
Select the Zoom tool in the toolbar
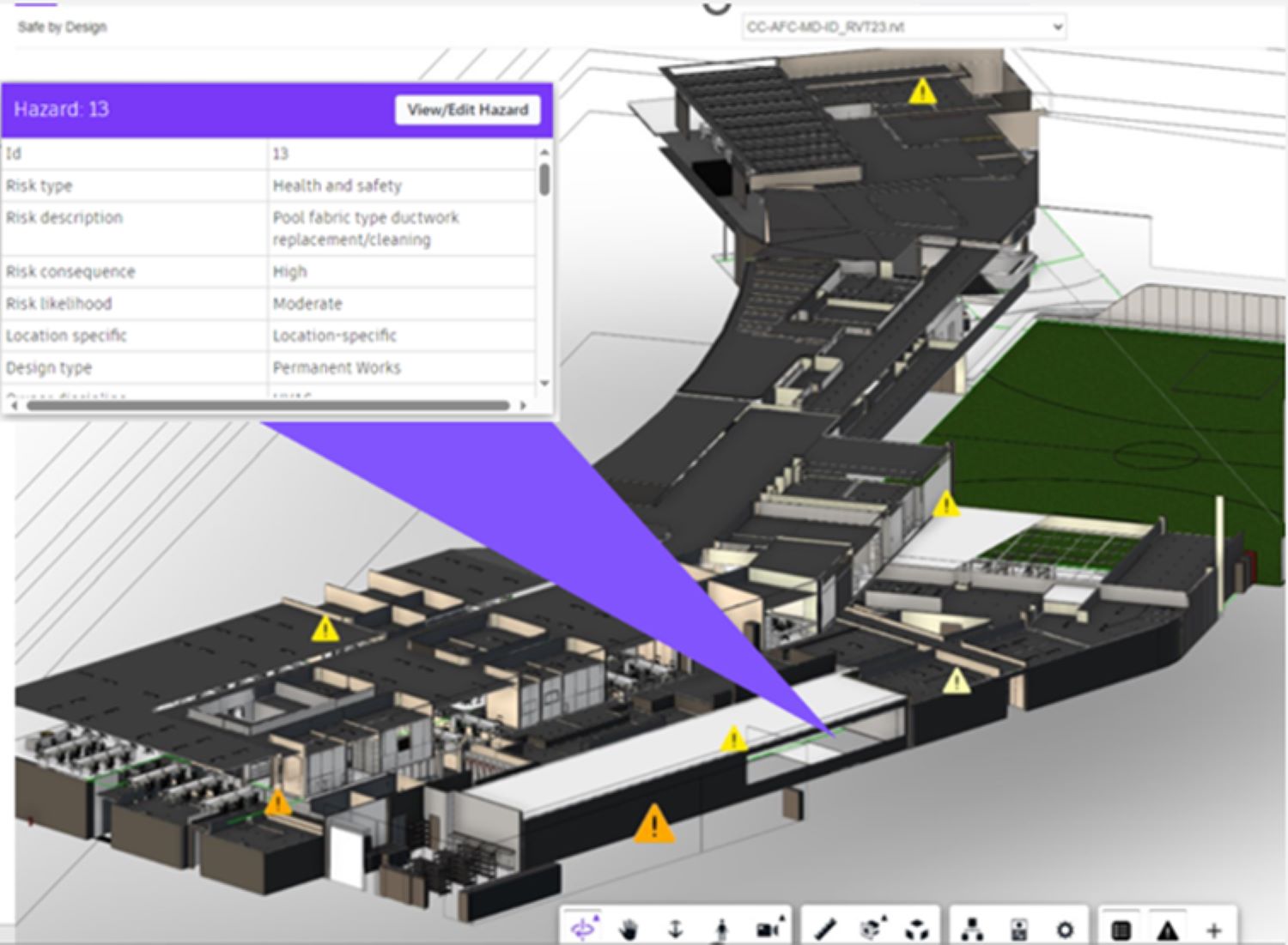(676, 927)
